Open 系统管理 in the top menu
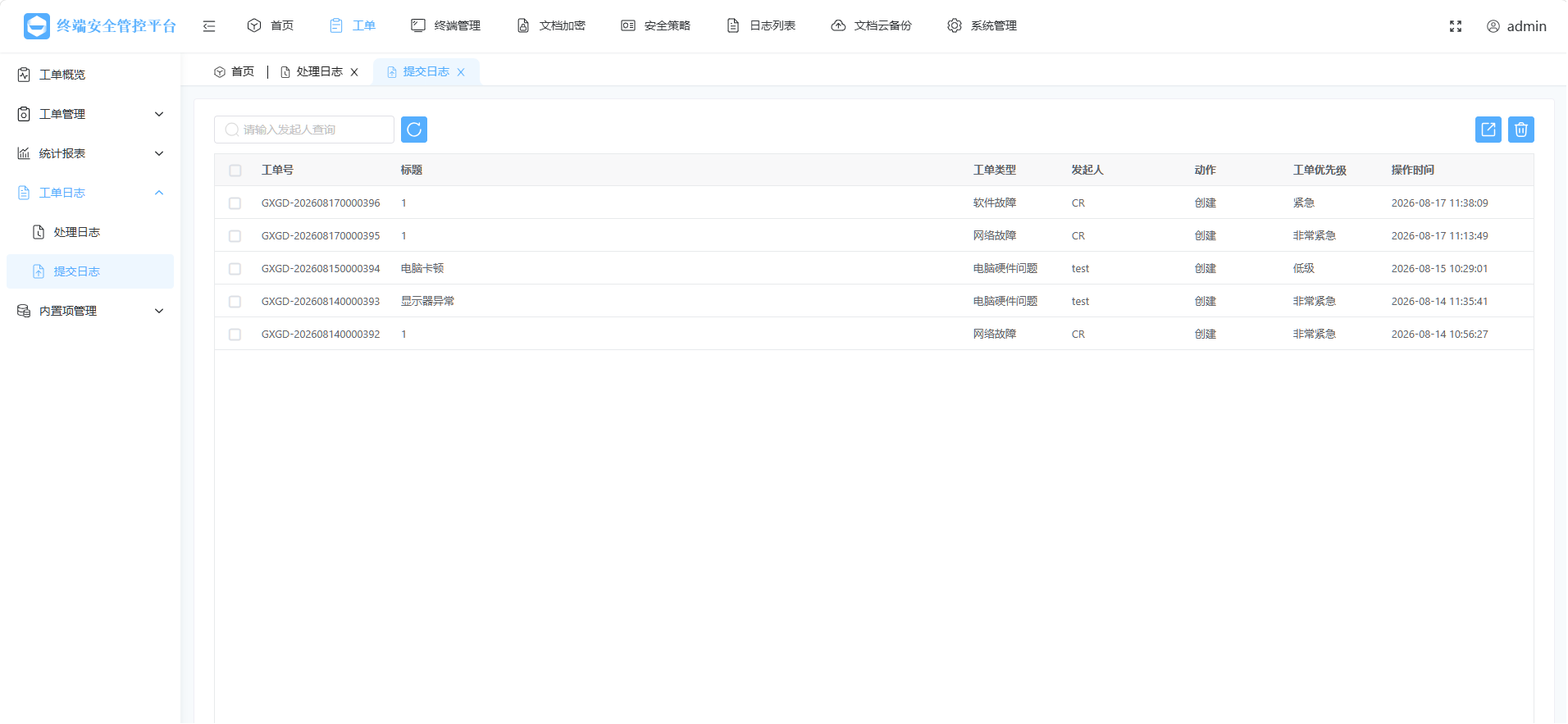This screenshot has height=724, width=1568. tap(994, 25)
